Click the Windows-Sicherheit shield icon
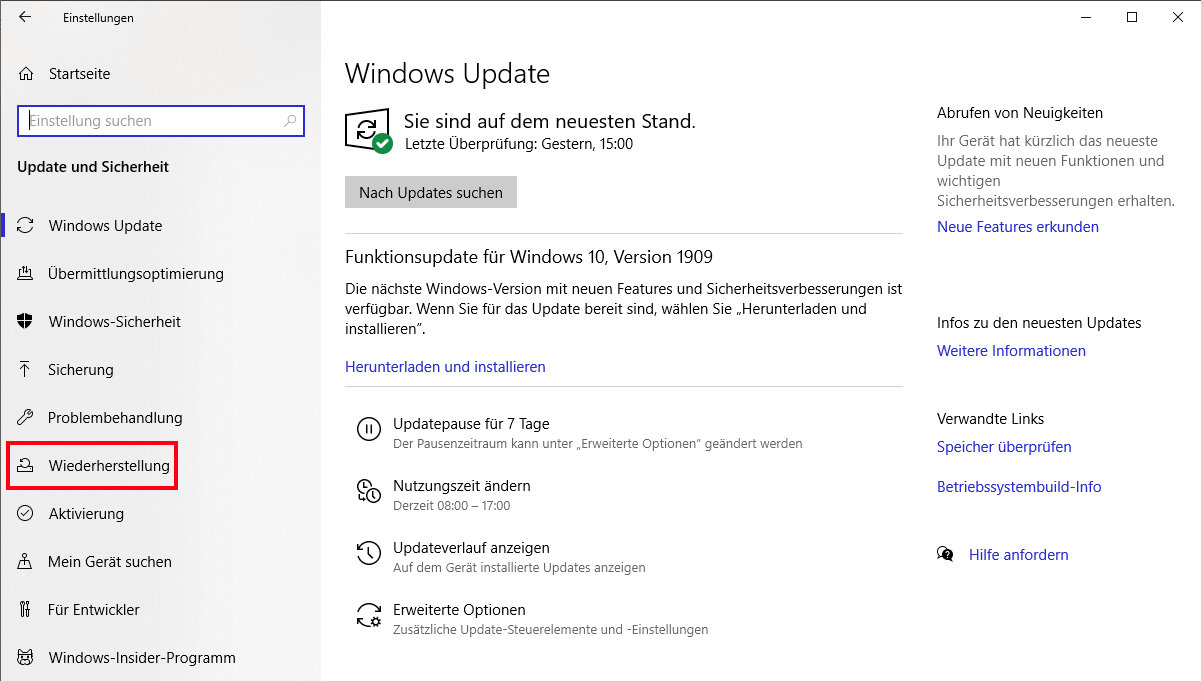 pos(26,322)
